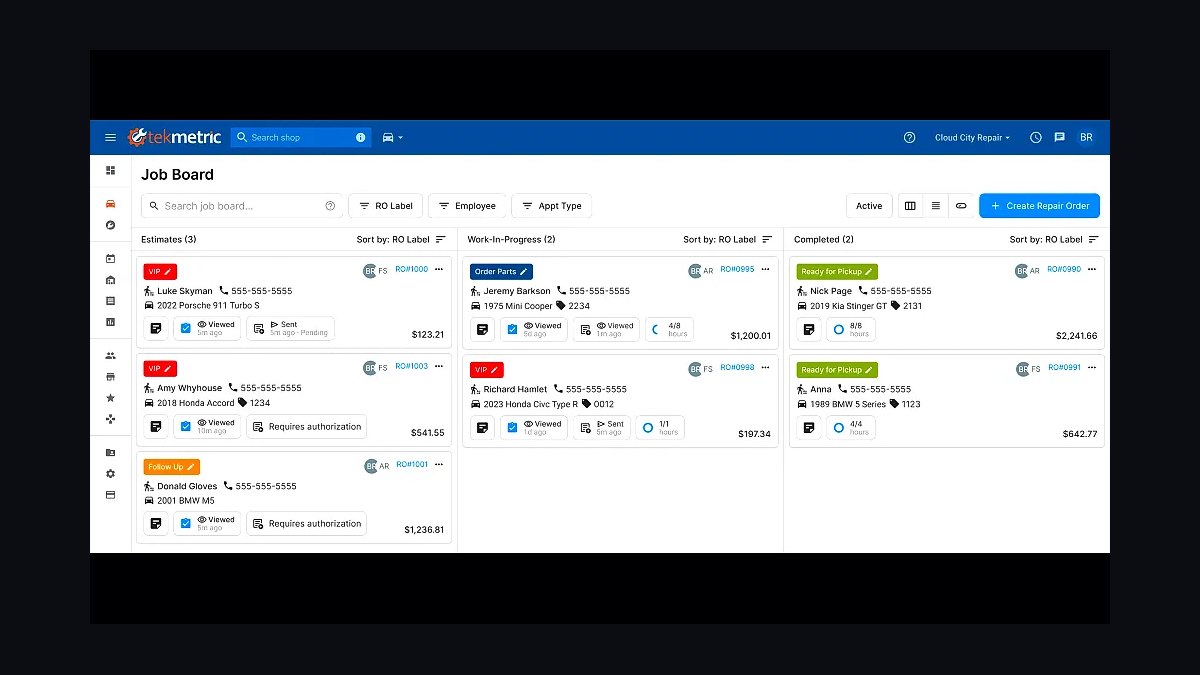Open Employee filter
The height and width of the screenshot is (675, 1200).
(467, 206)
